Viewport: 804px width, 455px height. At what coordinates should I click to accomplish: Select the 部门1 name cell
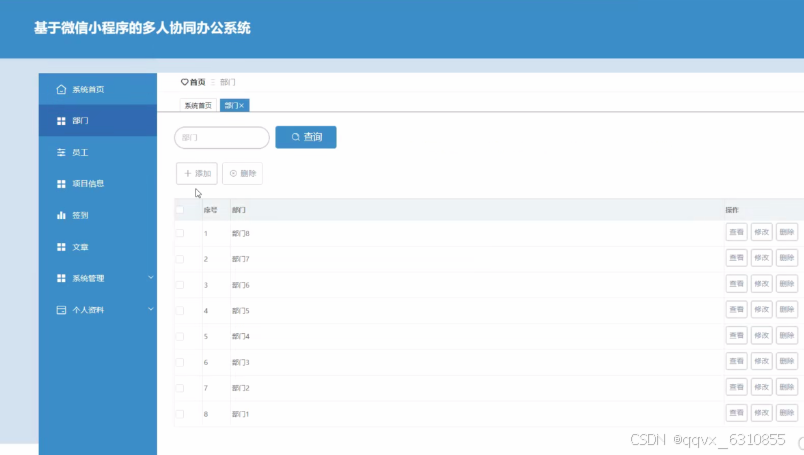click(240, 414)
